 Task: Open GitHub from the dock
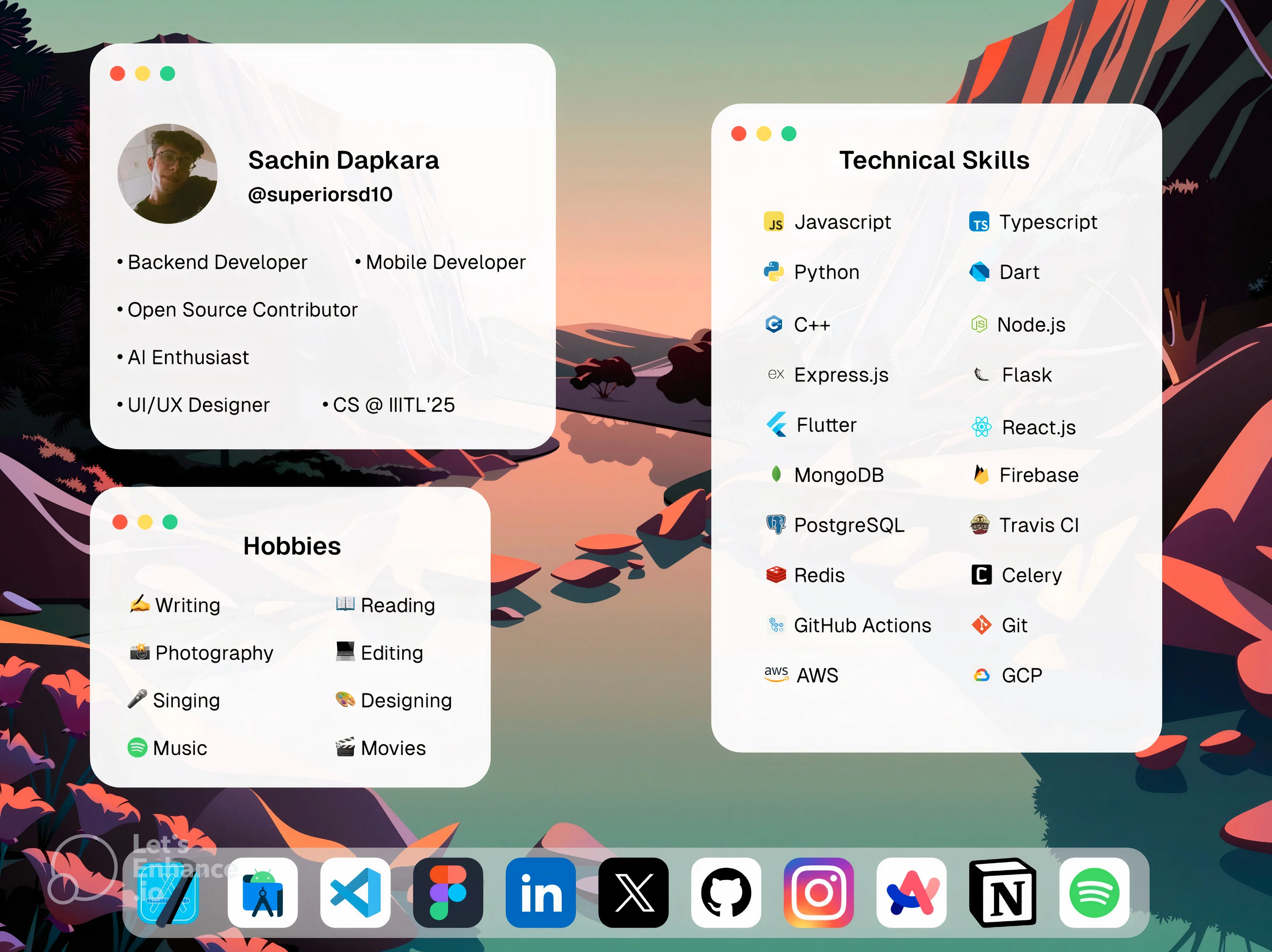point(726,893)
